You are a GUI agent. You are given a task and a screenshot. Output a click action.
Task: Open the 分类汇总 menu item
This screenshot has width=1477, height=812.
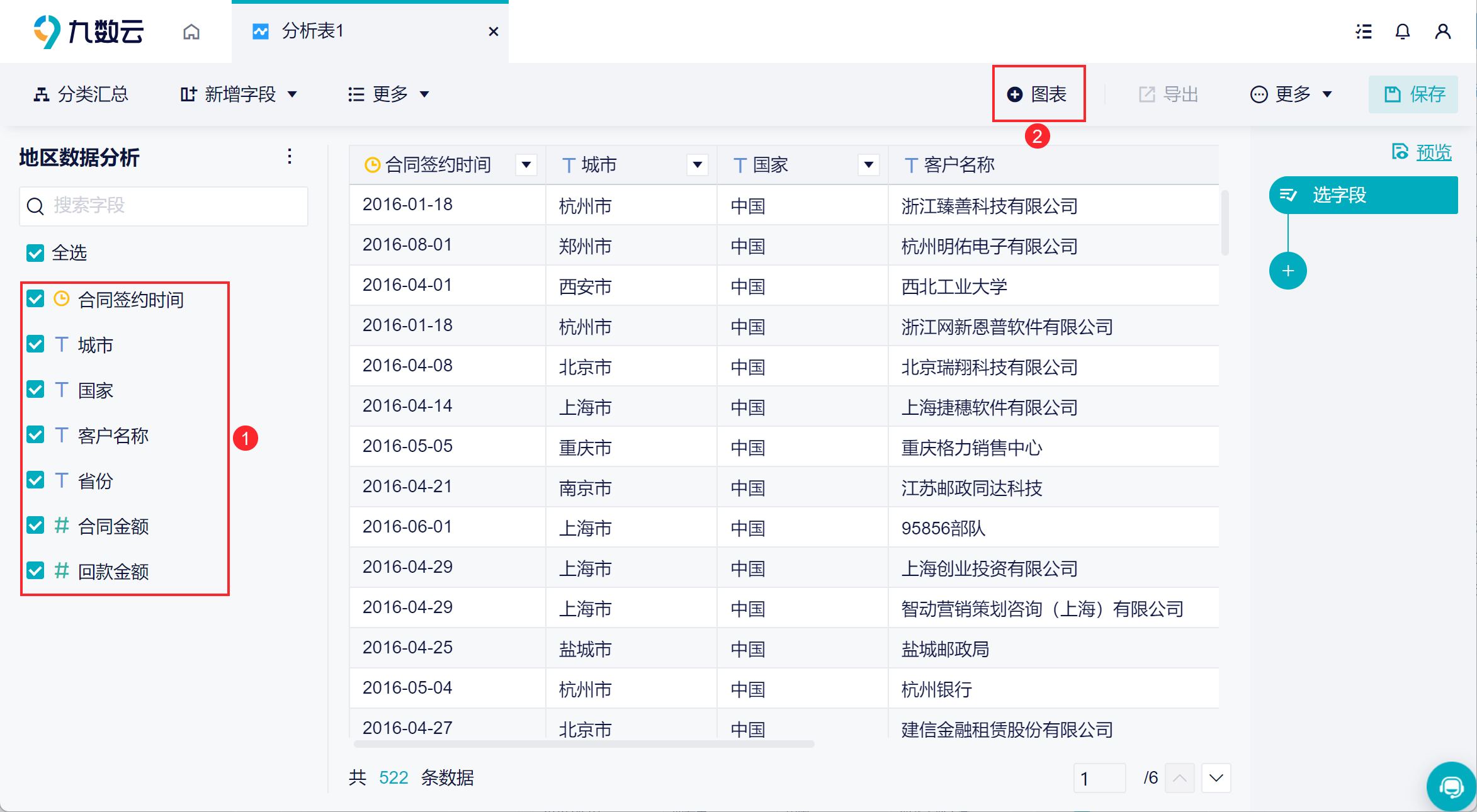point(81,94)
